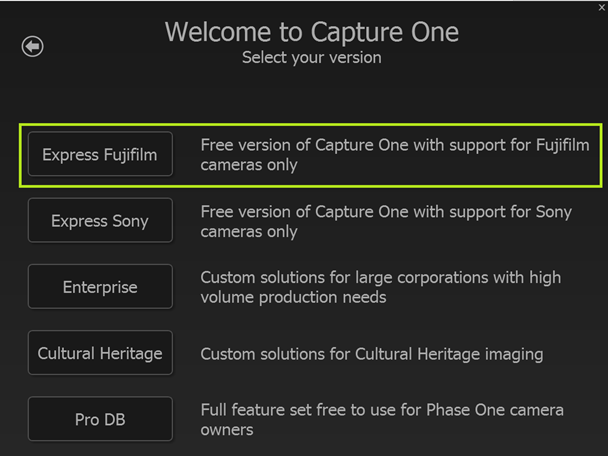
Task: Select the Express Fujifilm version button
Action: [x=100, y=155]
